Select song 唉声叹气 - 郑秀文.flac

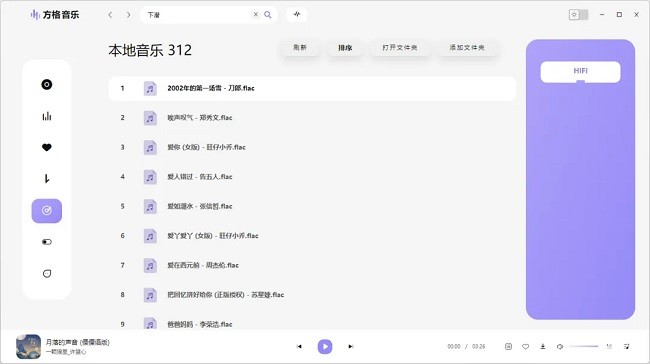[312, 118]
